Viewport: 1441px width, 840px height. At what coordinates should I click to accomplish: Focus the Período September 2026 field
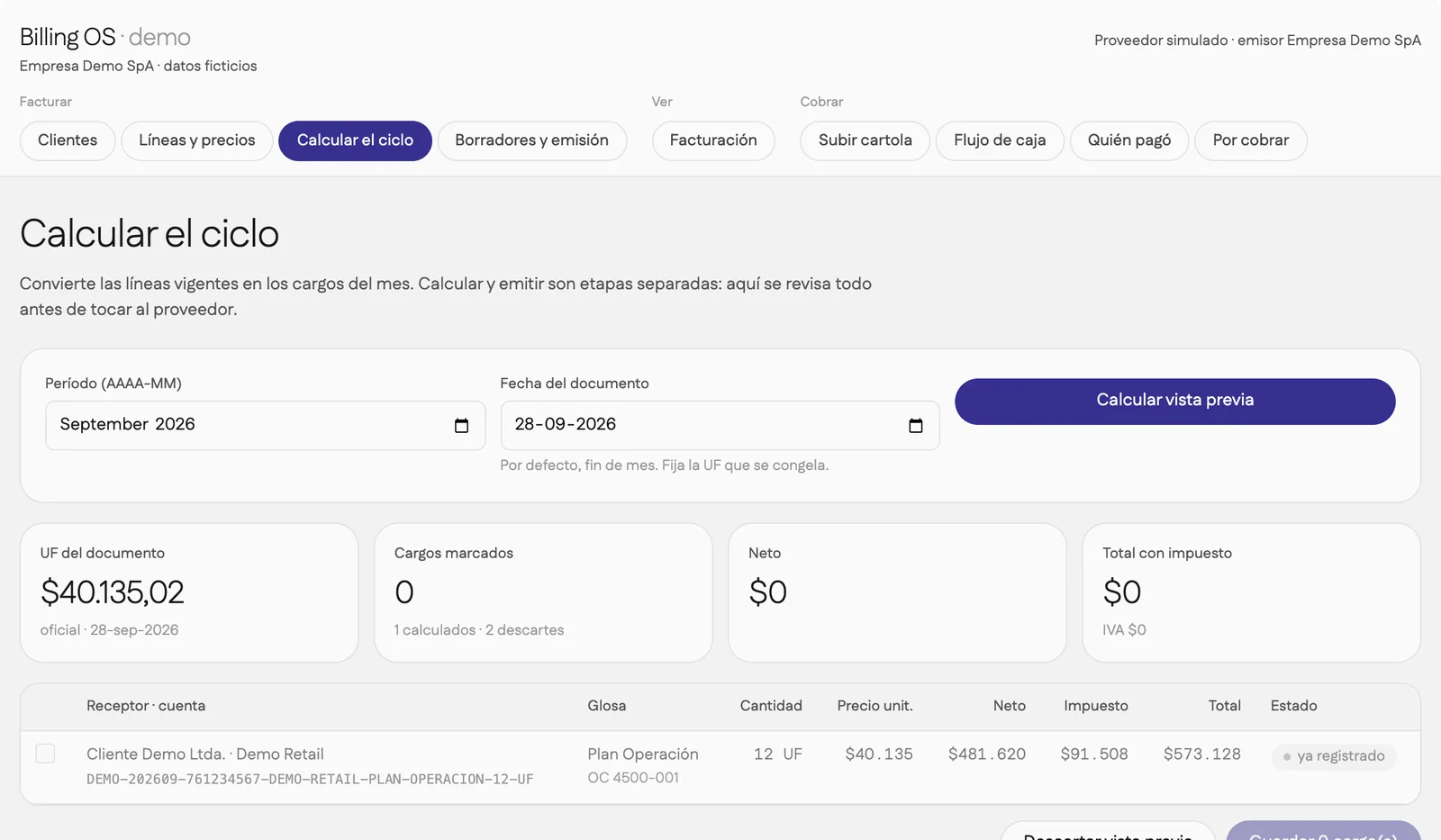tap(265, 425)
